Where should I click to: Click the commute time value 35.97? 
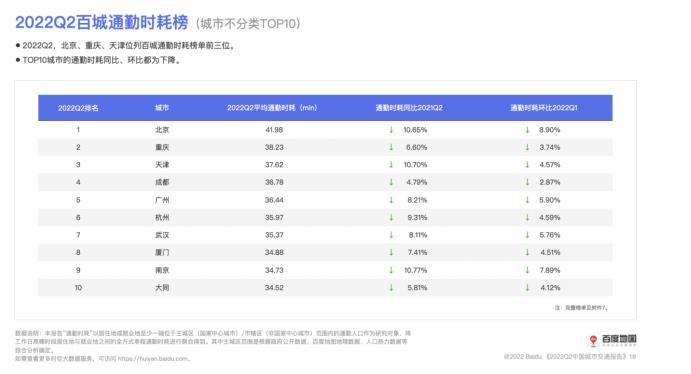click(x=274, y=217)
